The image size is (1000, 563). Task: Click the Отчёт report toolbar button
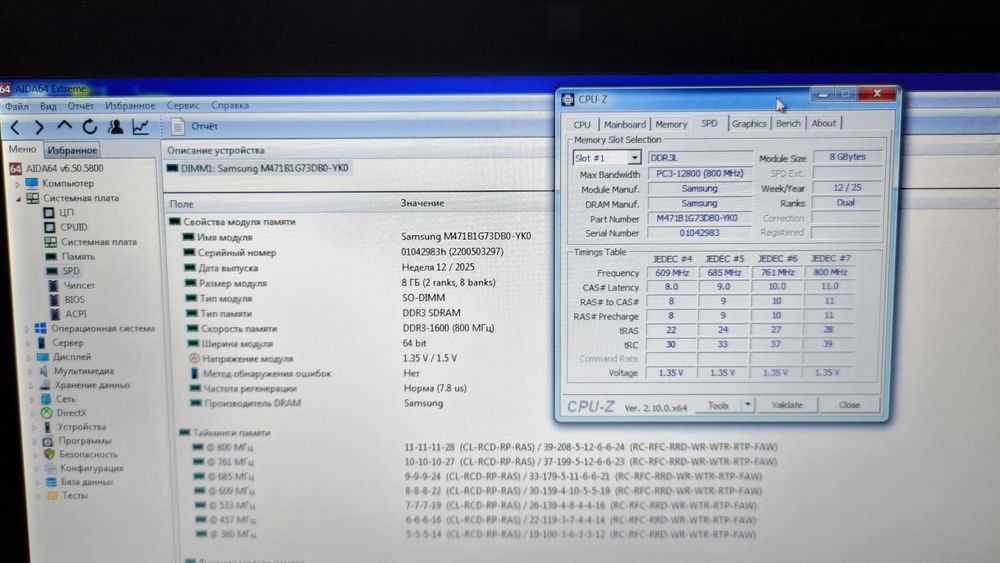coord(195,126)
